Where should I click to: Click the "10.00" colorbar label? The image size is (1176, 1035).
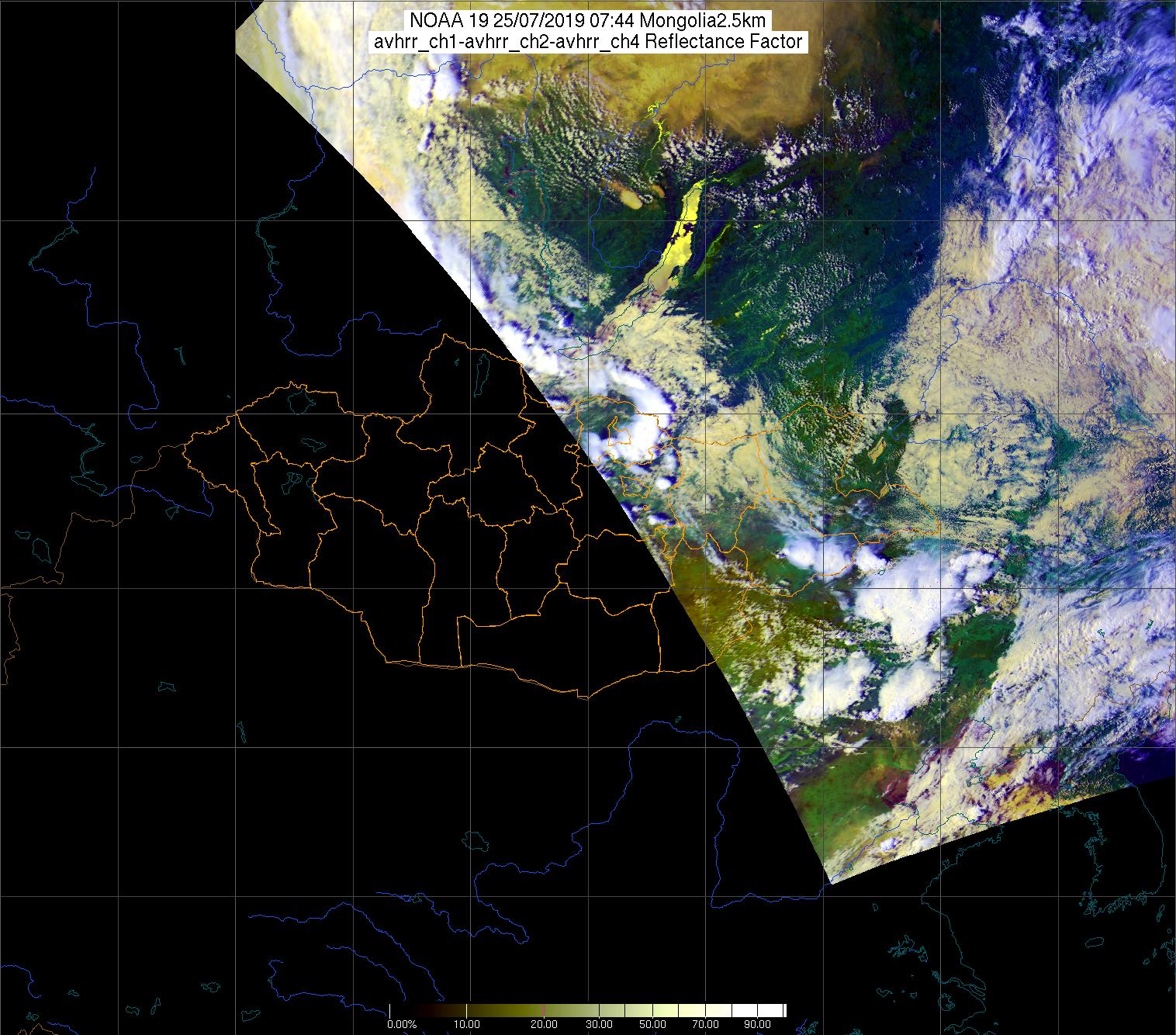tap(467, 1024)
